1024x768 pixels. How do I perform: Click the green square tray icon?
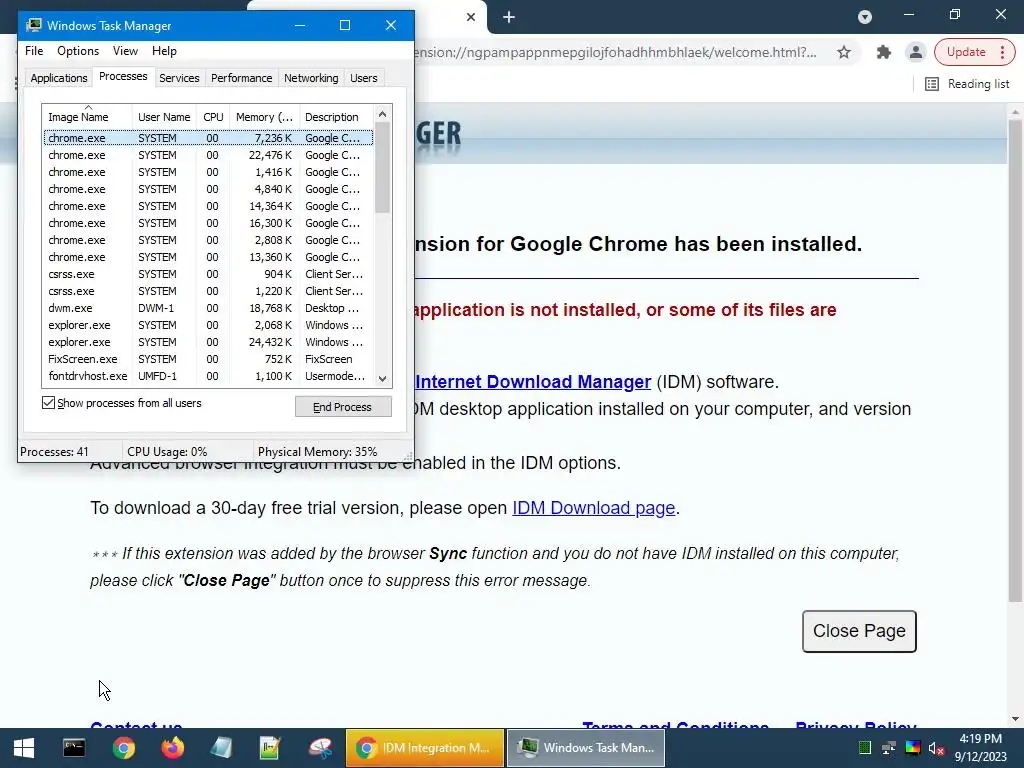coord(865,748)
